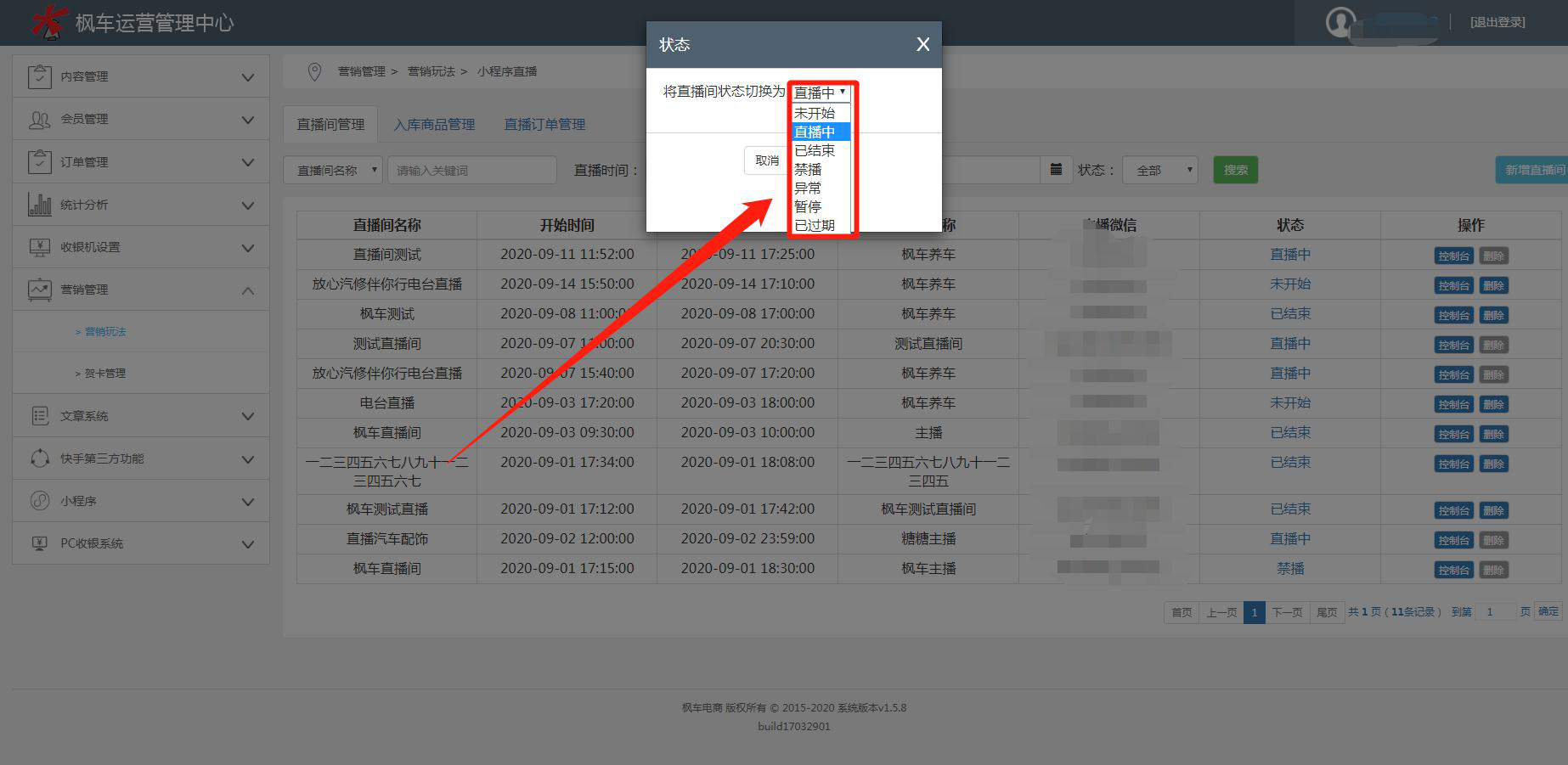Click the 枫车 logo icon in header

(x=48, y=22)
